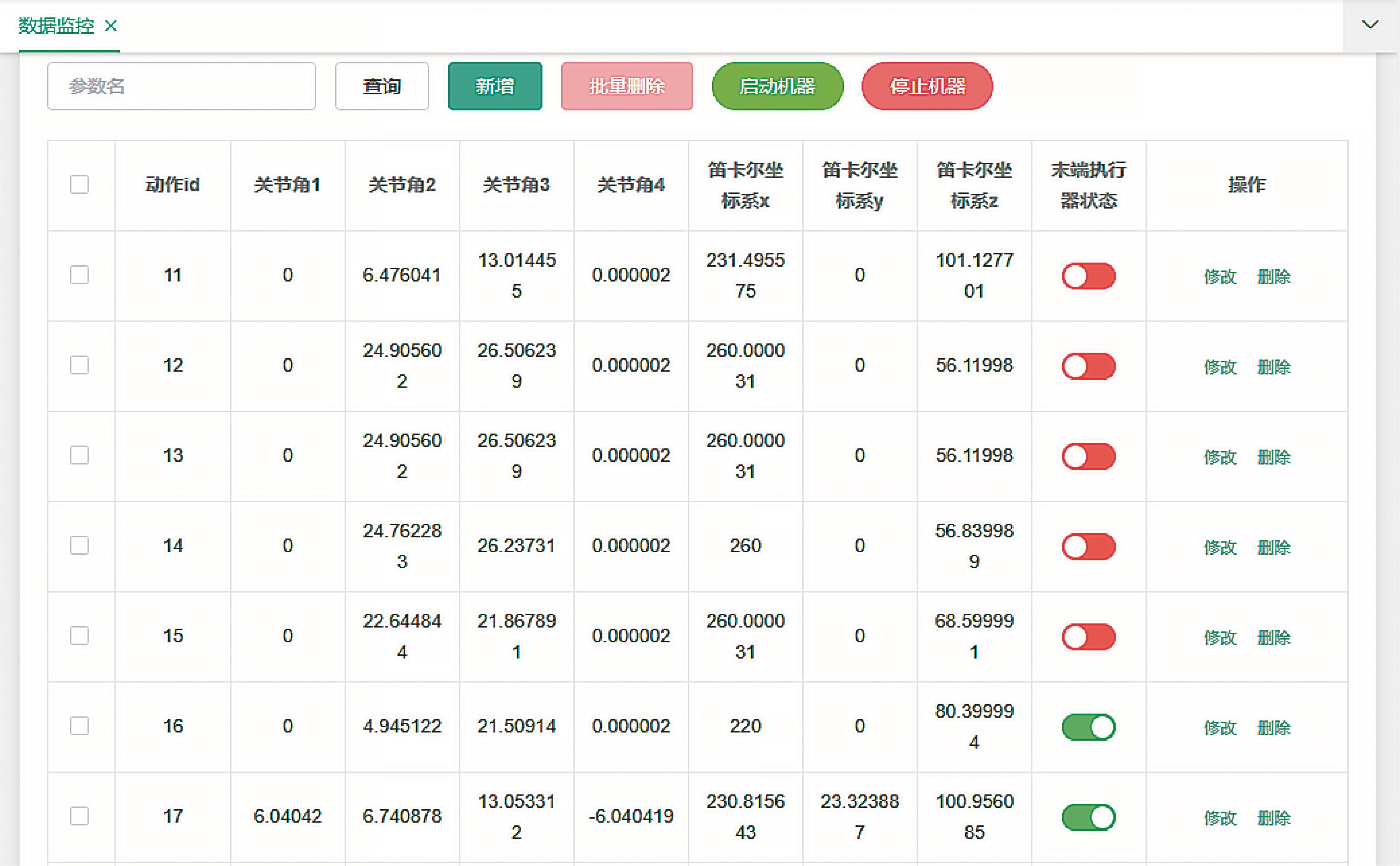
Task: Toggle end effector switch for action 15
Action: (x=1089, y=637)
